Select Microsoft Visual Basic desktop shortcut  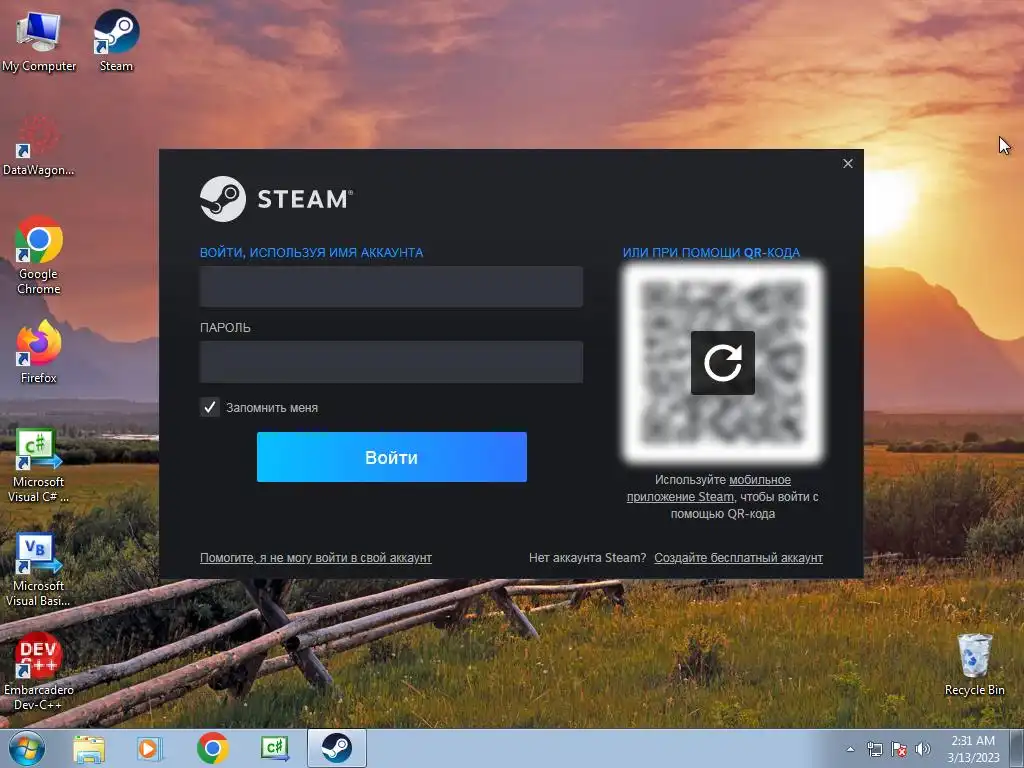tap(39, 570)
